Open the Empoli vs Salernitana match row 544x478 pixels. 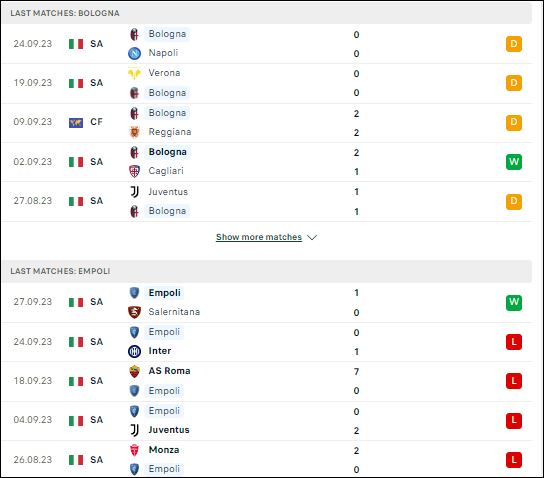266,302
